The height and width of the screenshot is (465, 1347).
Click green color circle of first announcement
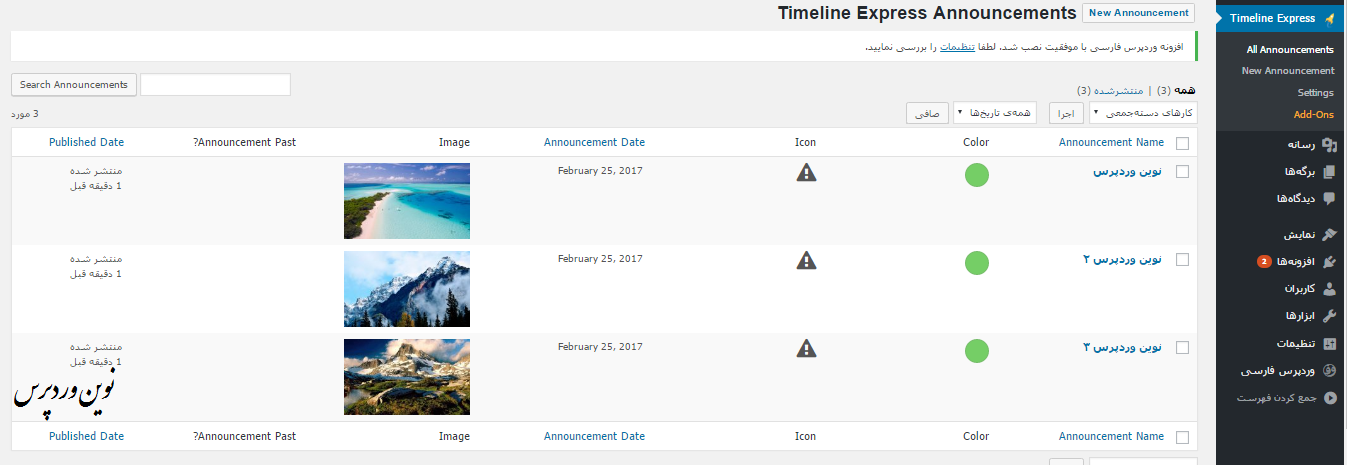[x=977, y=175]
